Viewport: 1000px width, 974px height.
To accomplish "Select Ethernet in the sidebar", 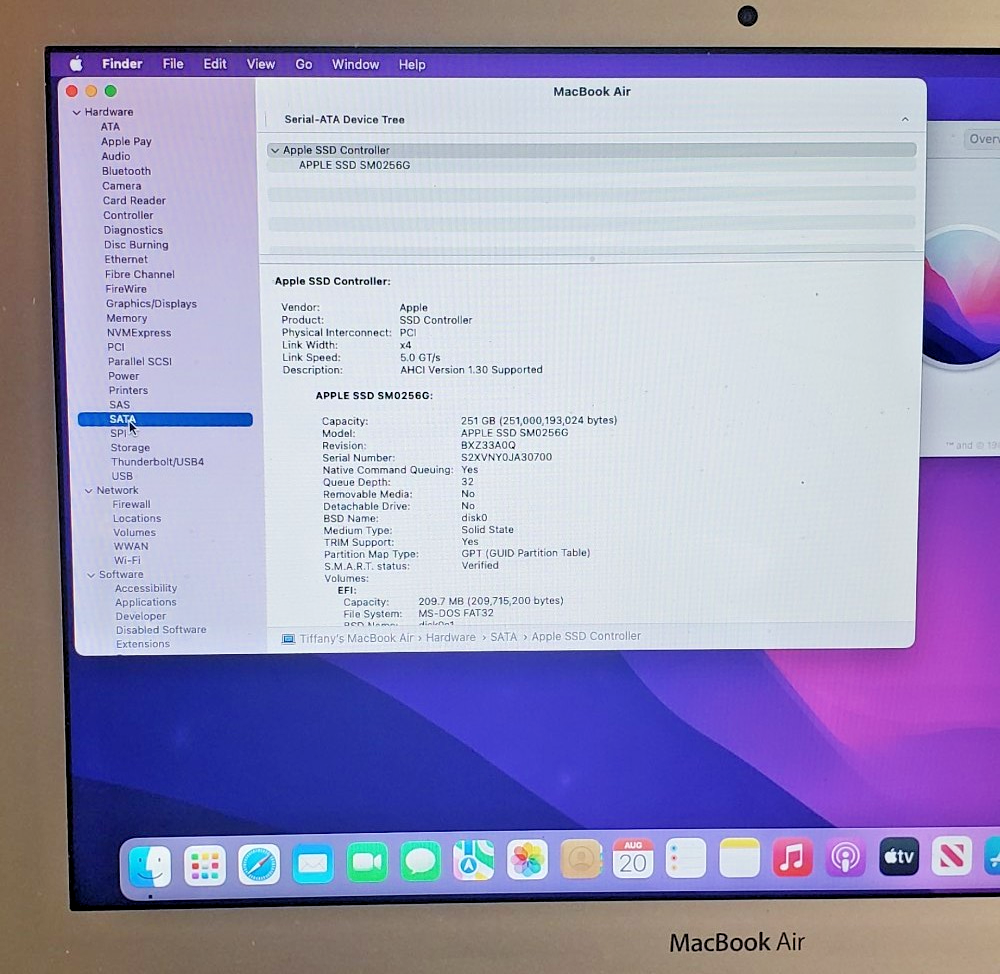I will (x=126, y=259).
